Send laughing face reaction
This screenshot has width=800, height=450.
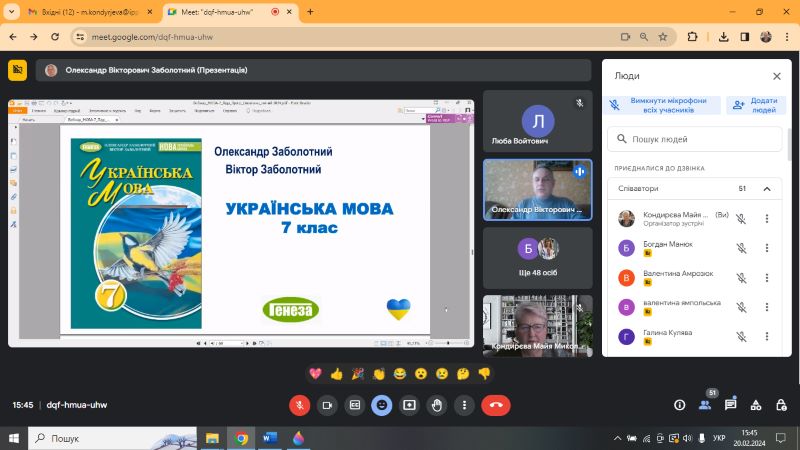coord(399,374)
